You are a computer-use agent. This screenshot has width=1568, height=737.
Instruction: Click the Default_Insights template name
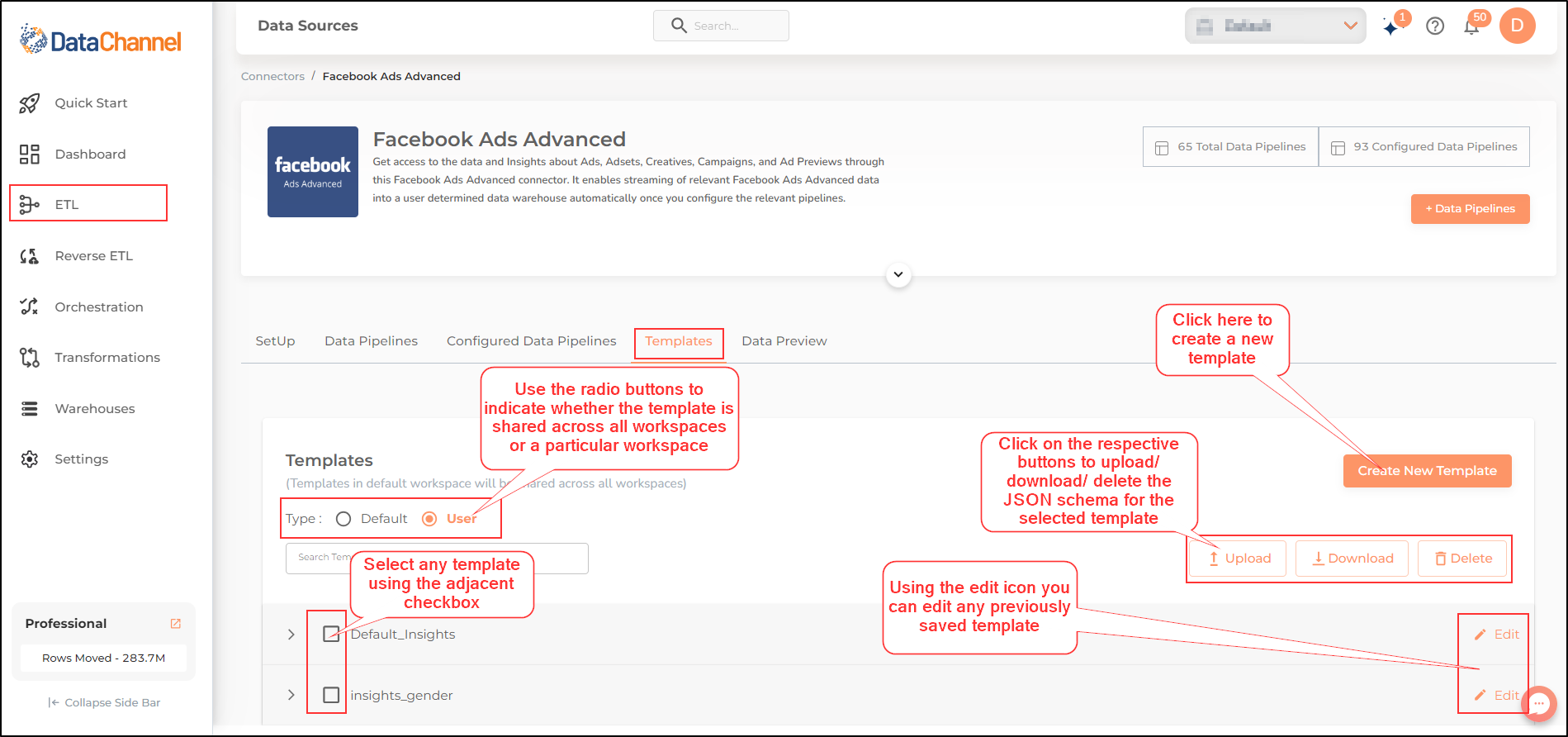403,635
